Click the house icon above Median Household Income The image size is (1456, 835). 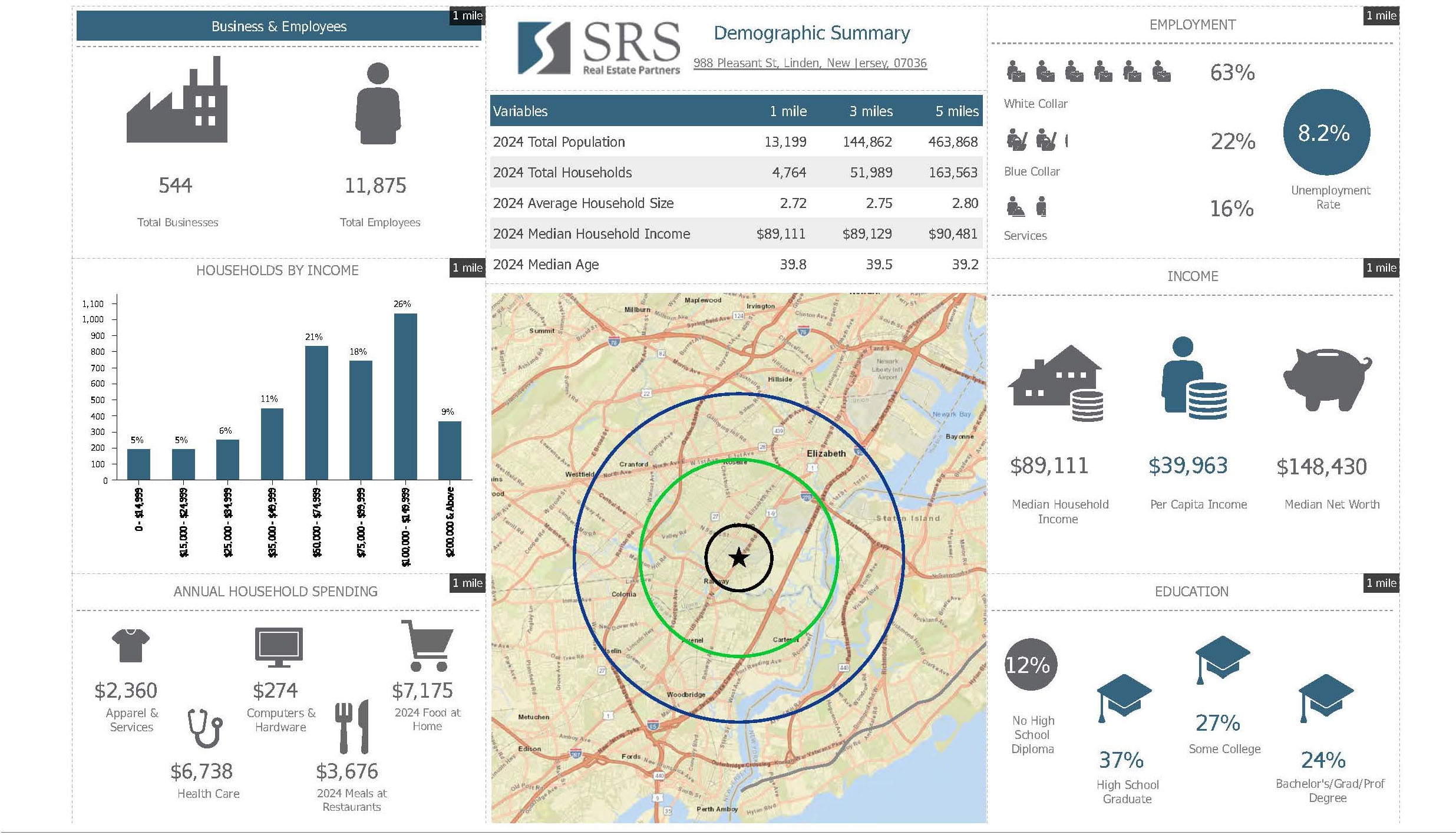[x=1055, y=383]
